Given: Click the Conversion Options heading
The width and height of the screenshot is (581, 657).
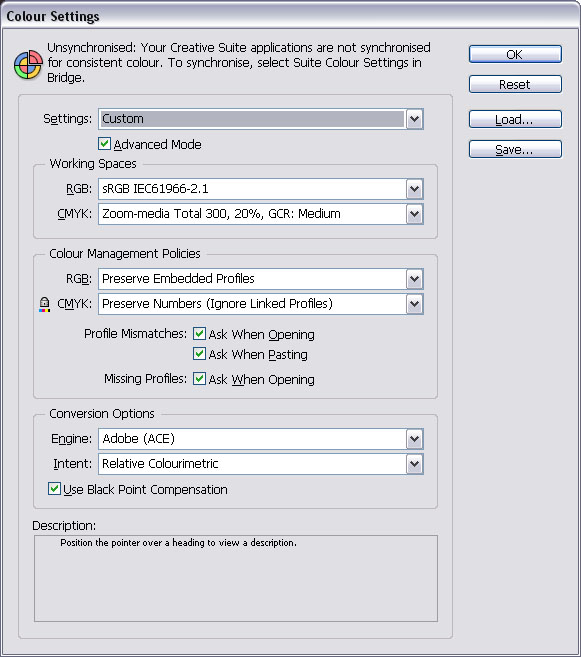Looking at the screenshot, I should 102,414.
